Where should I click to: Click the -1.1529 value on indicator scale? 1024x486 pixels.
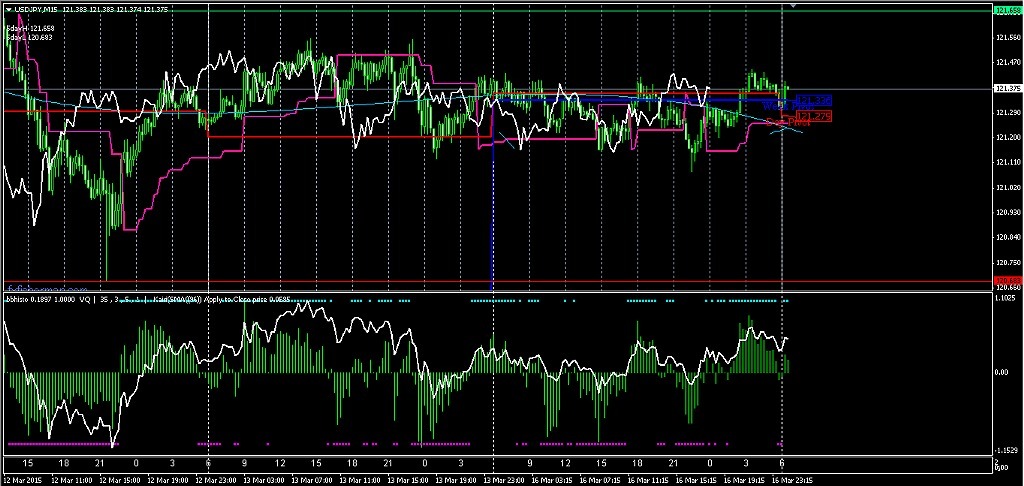(1008, 449)
